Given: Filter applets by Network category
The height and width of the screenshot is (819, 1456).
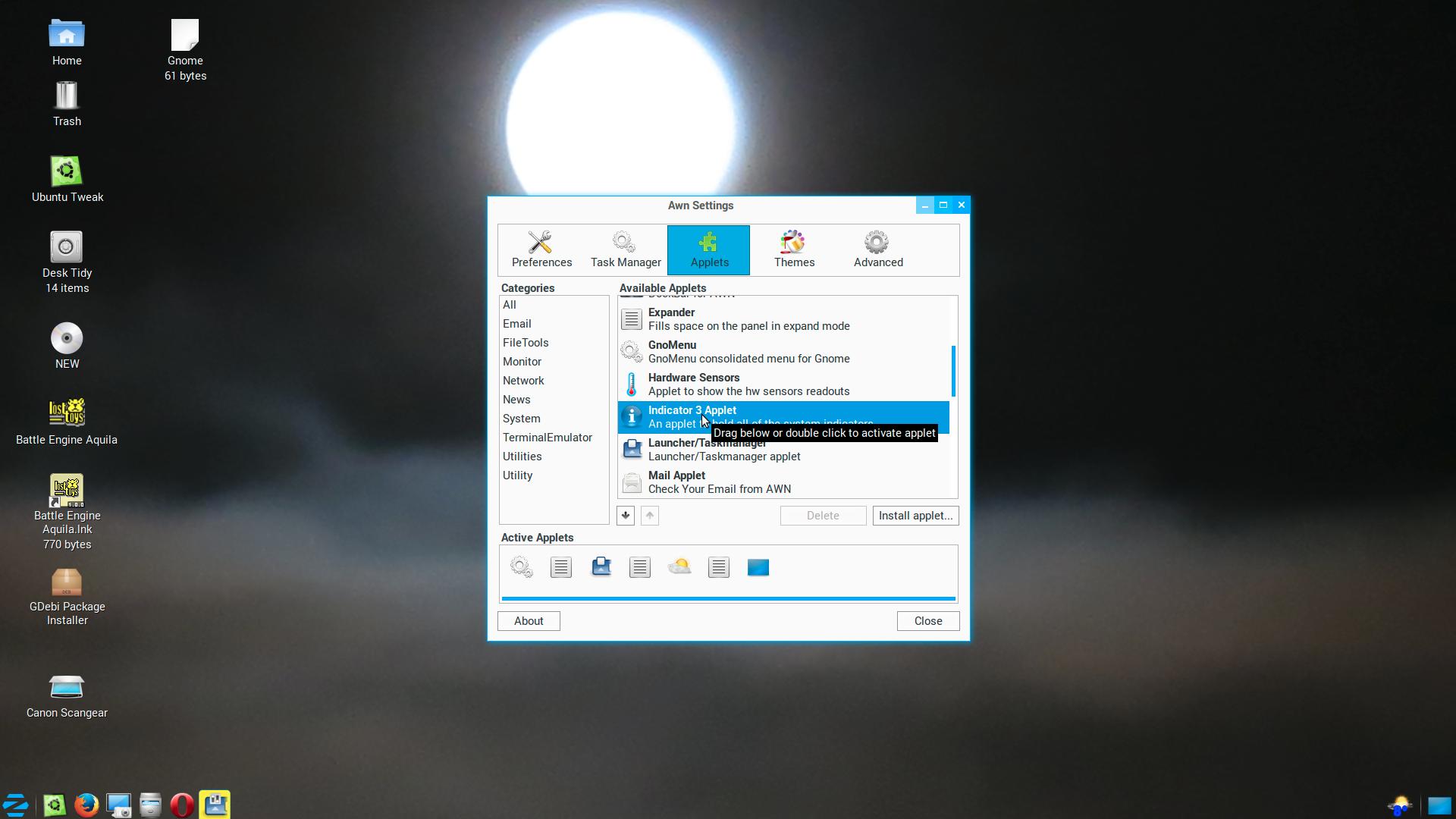Looking at the screenshot, I should [523, 381].
